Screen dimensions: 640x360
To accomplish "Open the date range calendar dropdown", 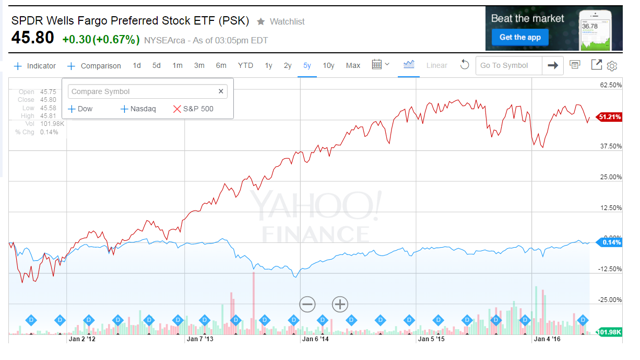I will pyautogui.click(x=380, y=64).
